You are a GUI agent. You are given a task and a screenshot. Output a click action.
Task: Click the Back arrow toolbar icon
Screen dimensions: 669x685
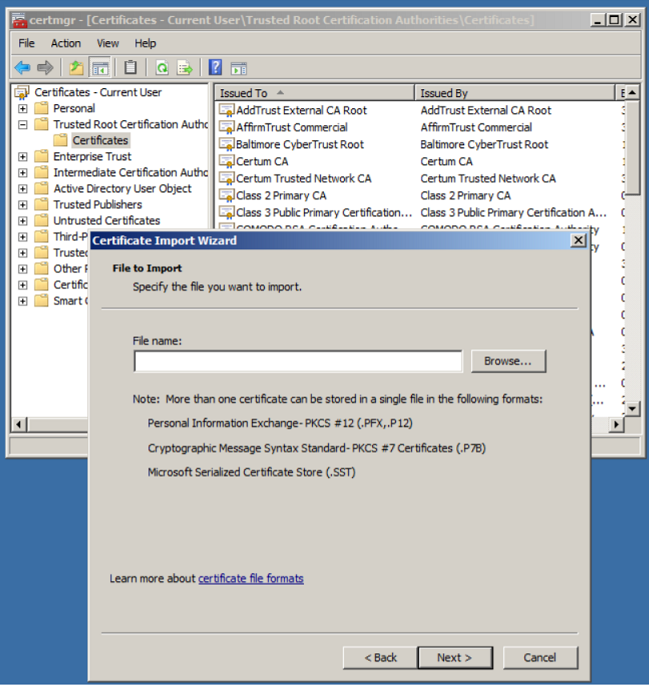(x=22, y=68)
